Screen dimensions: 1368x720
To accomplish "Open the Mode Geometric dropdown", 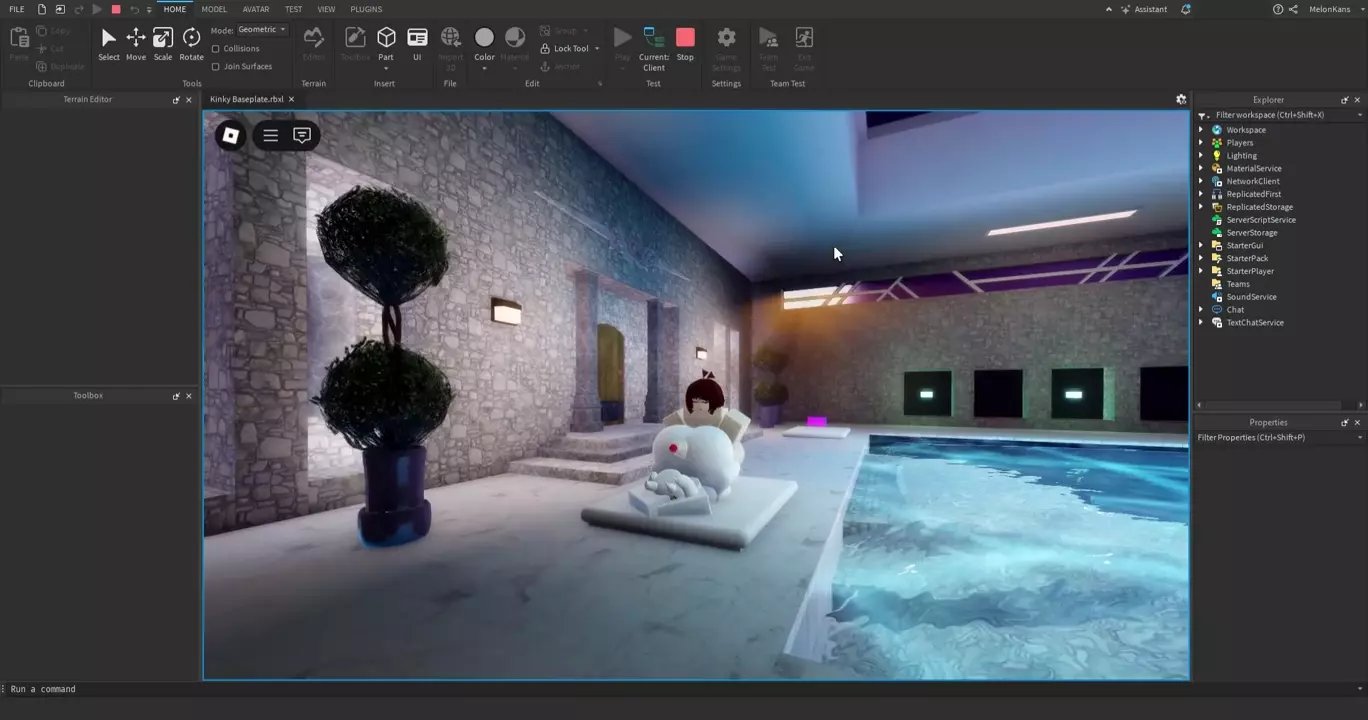I will point(262,30).
